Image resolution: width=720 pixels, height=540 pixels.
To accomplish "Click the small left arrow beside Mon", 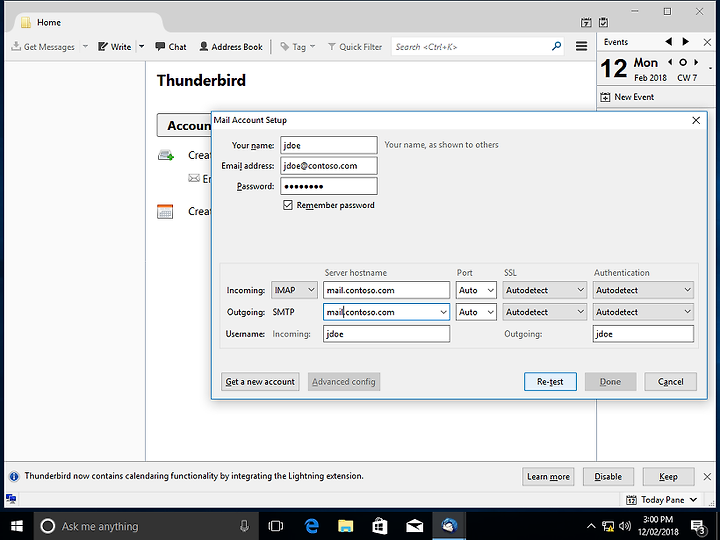I will (670, 62).
